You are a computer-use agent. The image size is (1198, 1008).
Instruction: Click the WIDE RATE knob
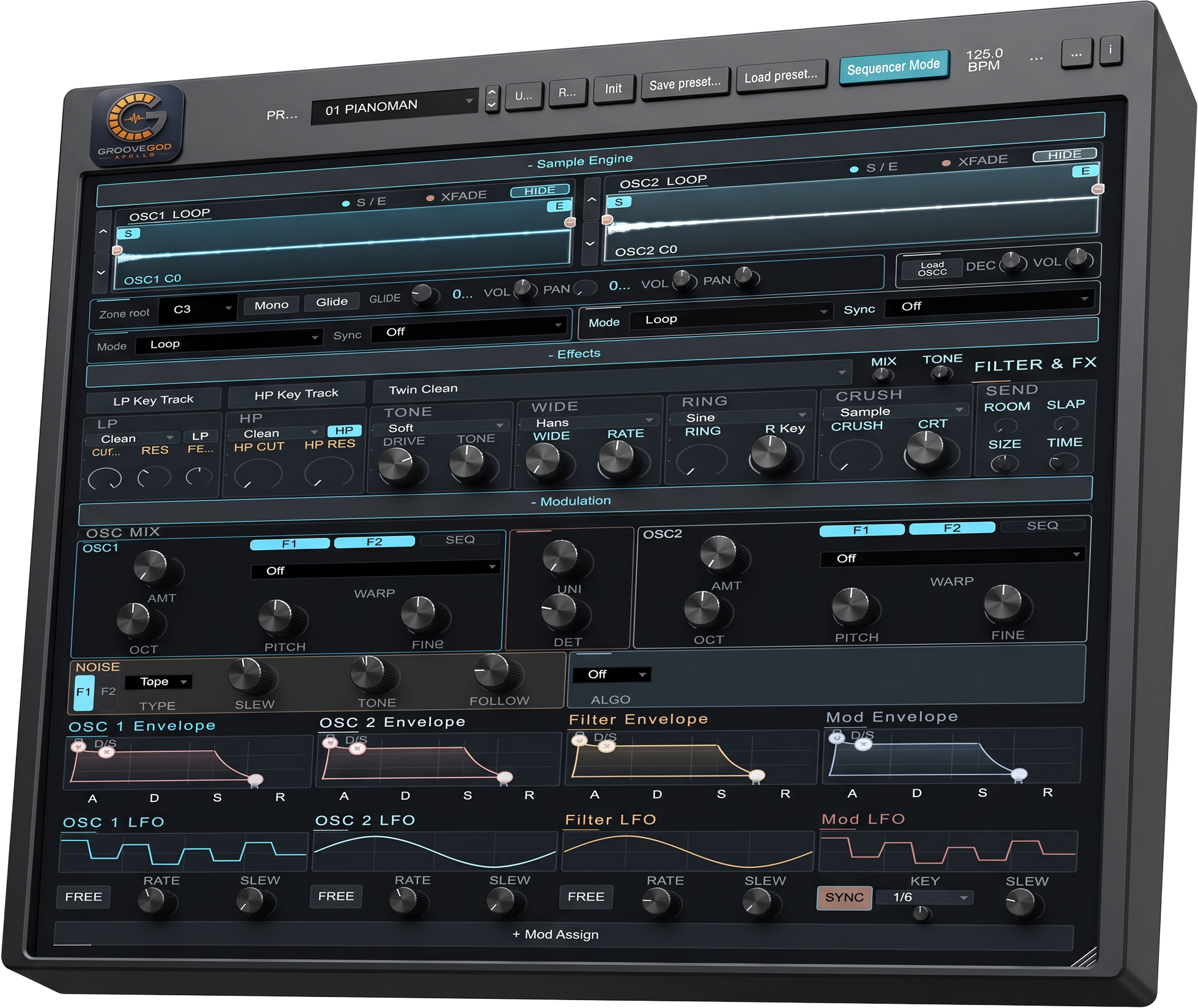click(617, 458)
